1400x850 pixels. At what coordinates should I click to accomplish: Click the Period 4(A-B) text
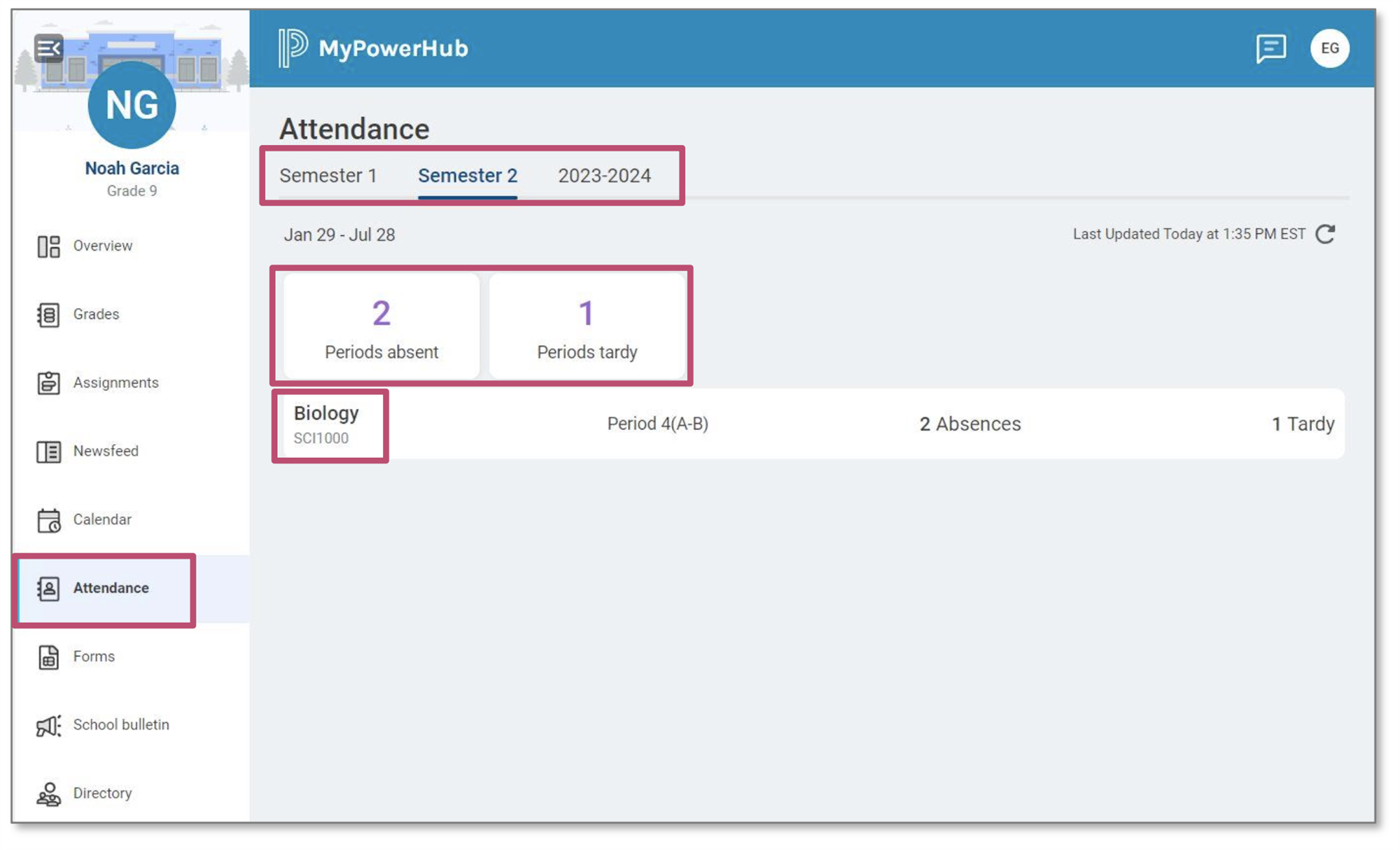coord(657,424)
